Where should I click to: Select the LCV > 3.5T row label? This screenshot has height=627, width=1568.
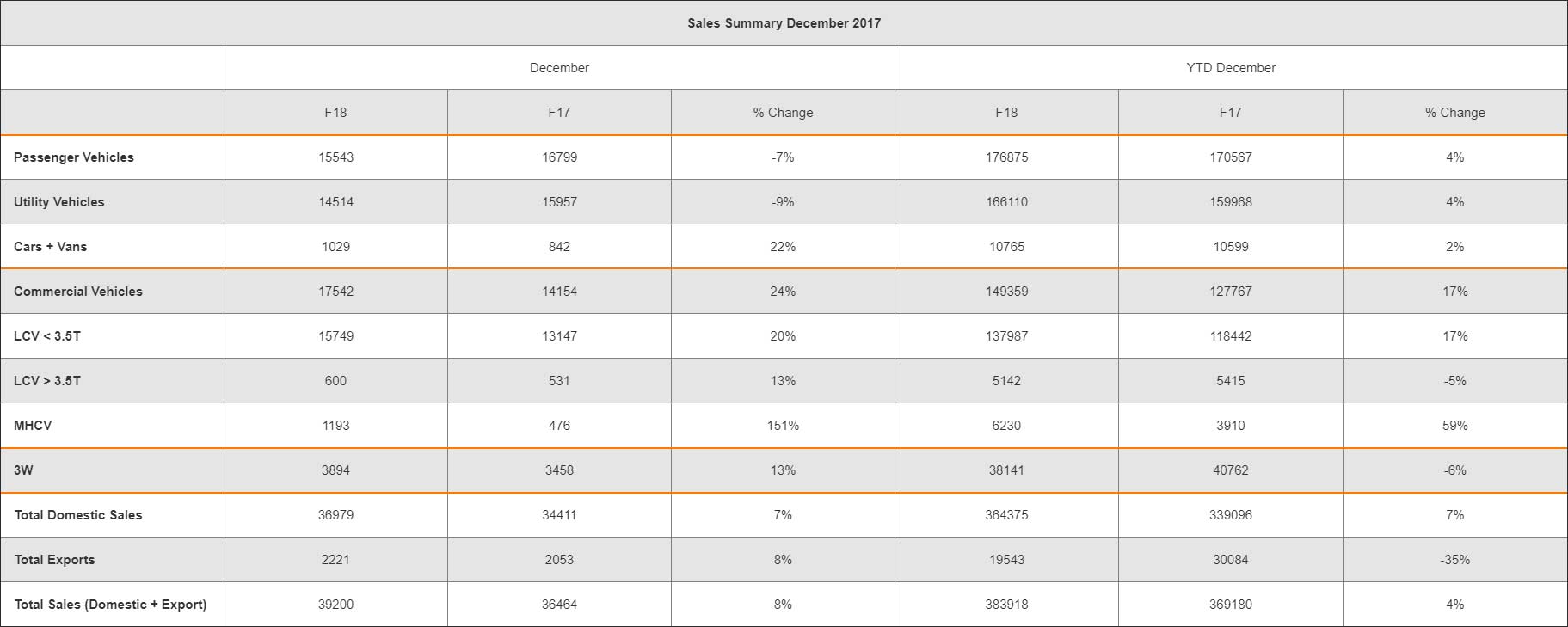coord(47,381)
